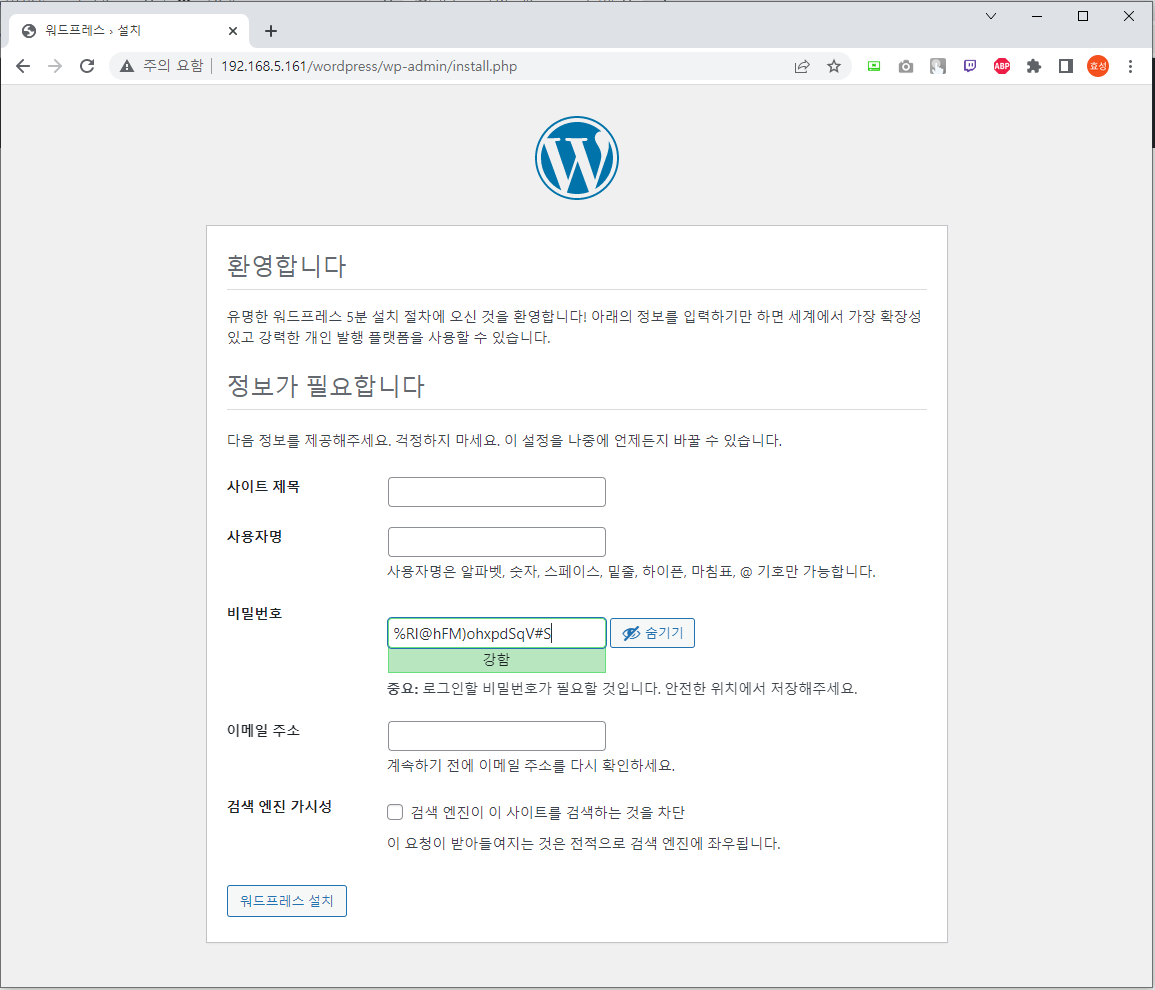Open the camera screenshot extension
The width and height of the screenshot is (1155, 990).
click(906, 66)
